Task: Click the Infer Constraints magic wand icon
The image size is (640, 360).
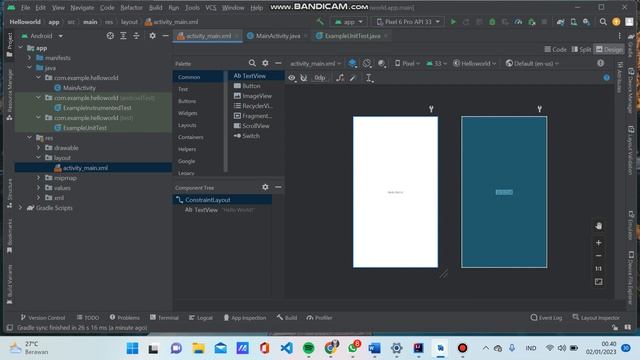Action: click(353, 78)
